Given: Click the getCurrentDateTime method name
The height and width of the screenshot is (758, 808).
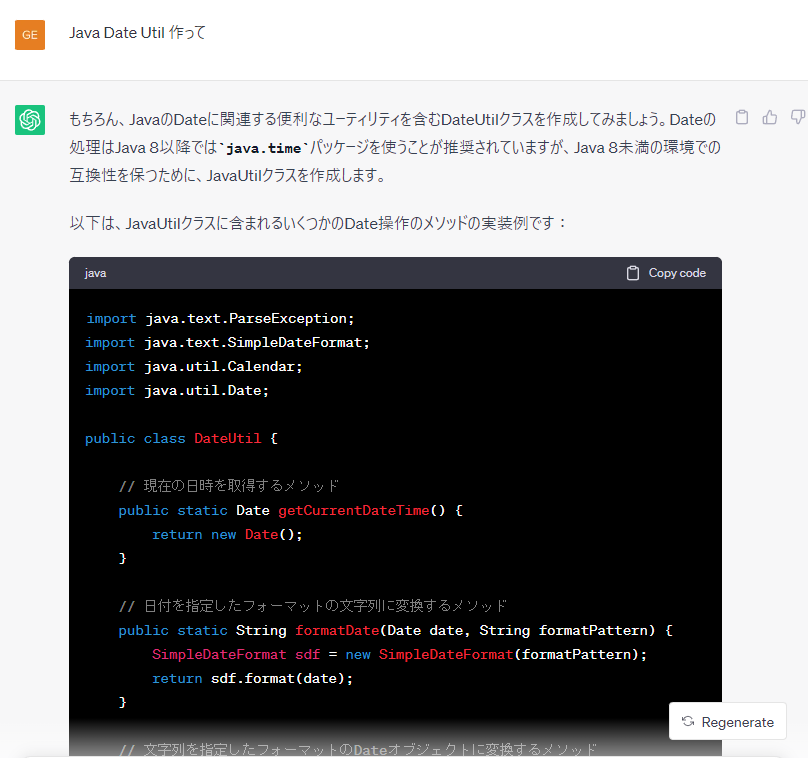Looking at the screenshot, I should [x=353, y=511].
